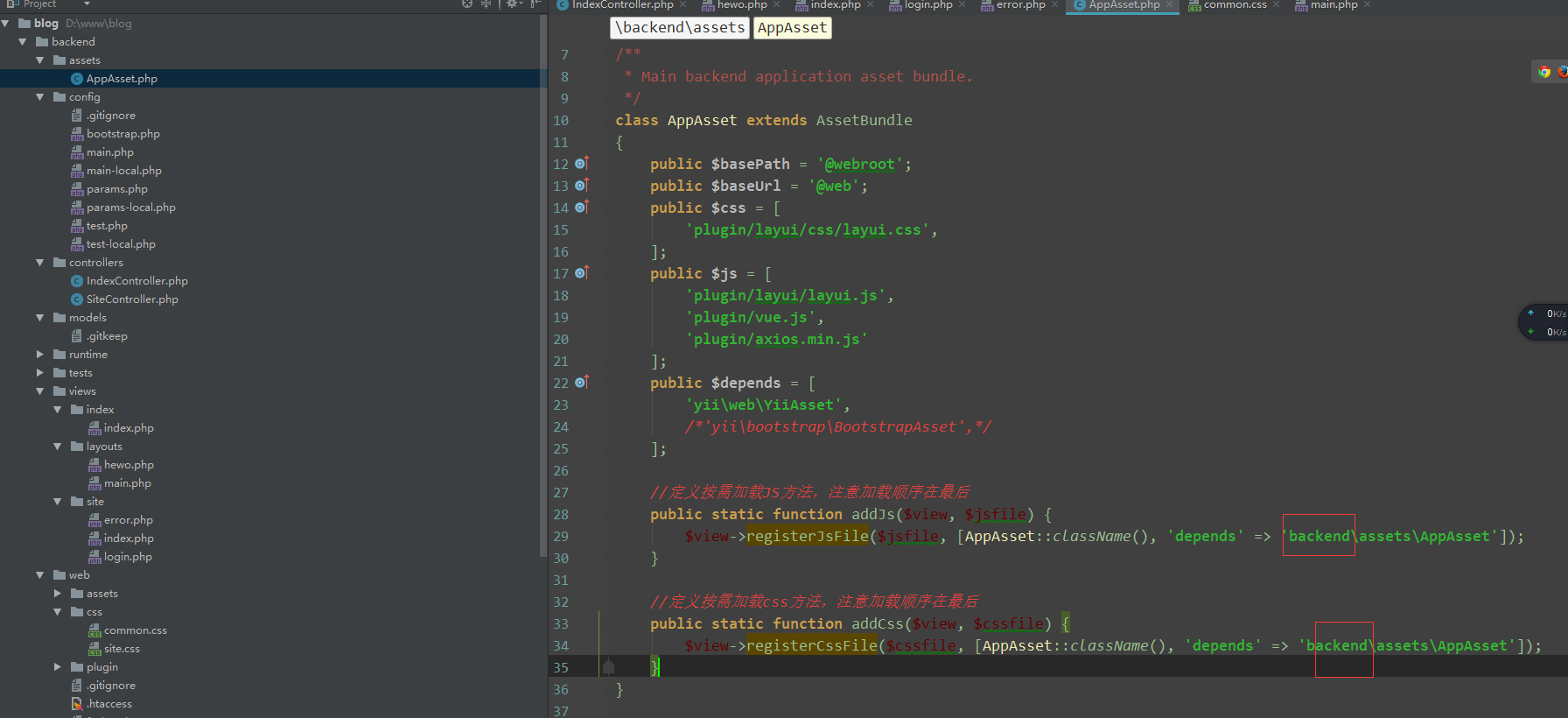Select .htaccess file in web folder

click(108, 704)
